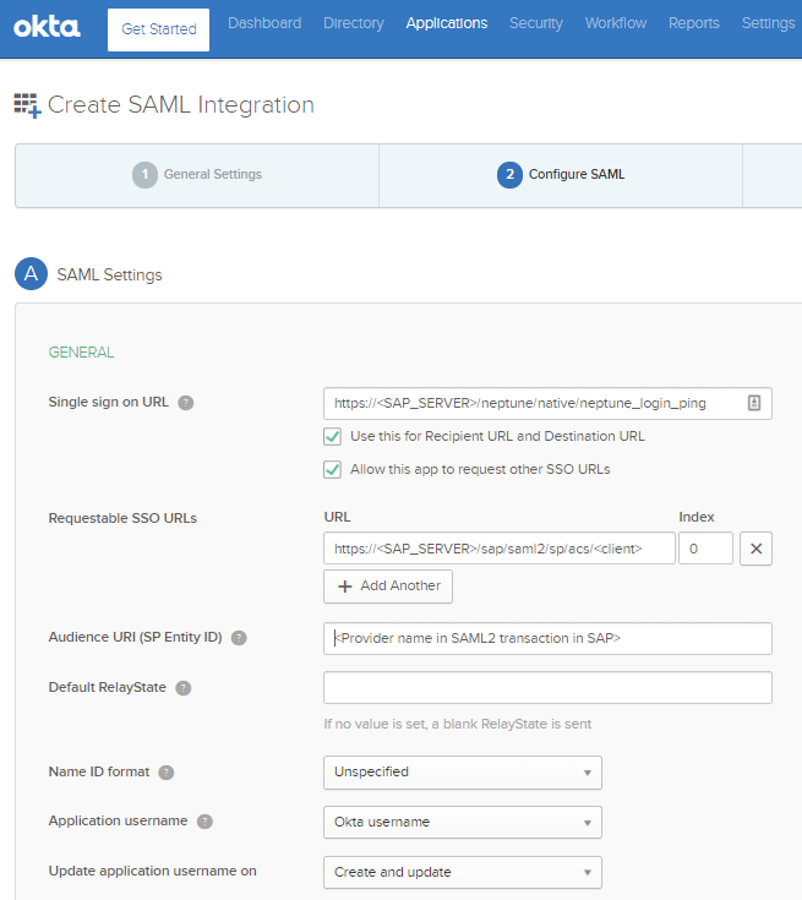Open the help tooltip for Application username
Screen dimensions: 802x900
[205, 820]
